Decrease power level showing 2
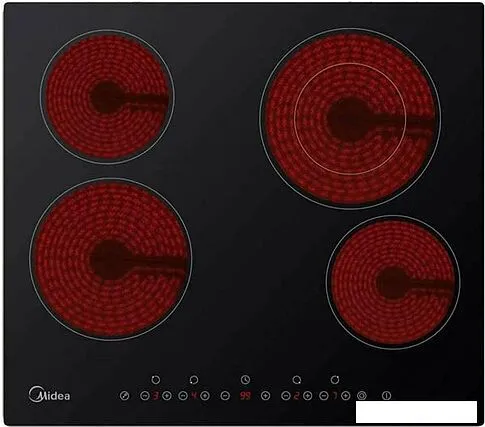This screenshot has width=485, height=427. (285, 396)
